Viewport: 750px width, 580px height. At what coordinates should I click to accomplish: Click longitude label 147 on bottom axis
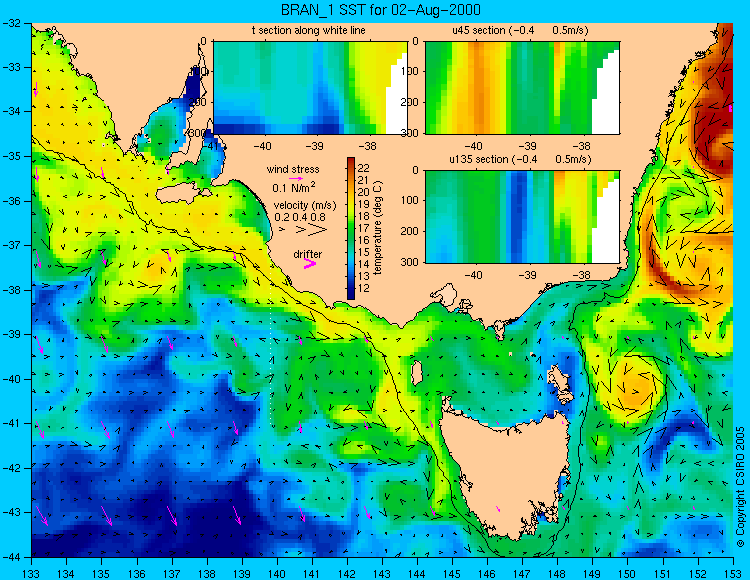(522, 573)
